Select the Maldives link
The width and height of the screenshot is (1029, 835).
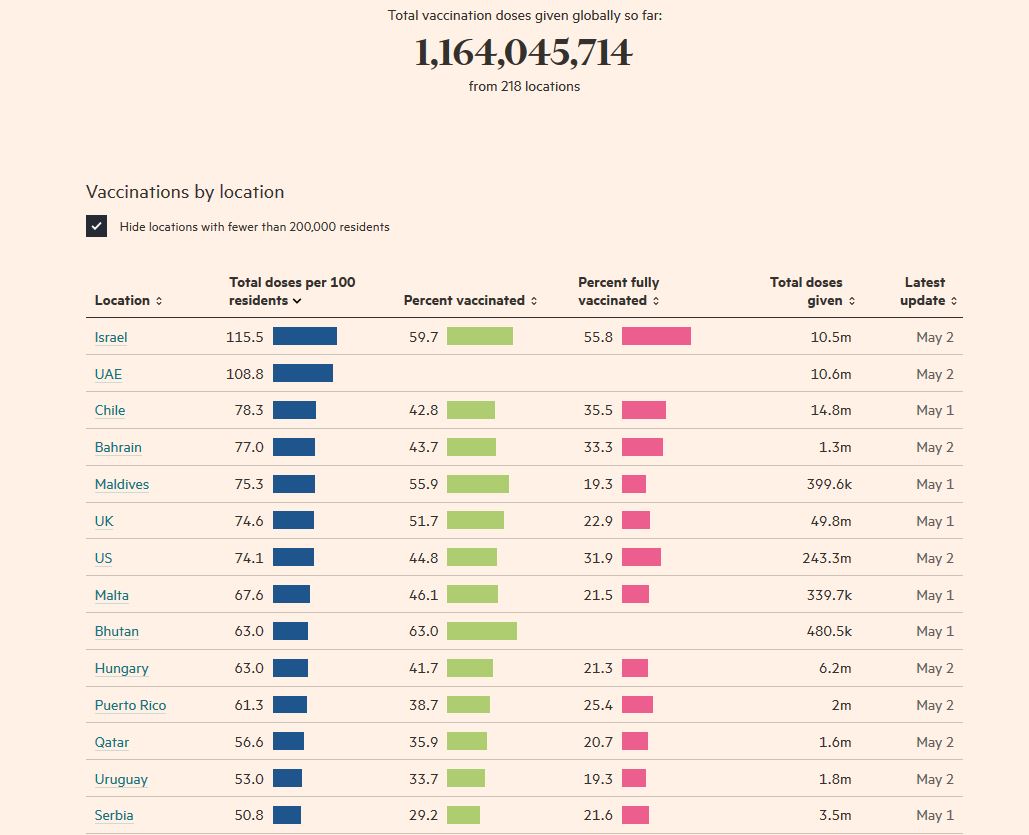[122, 484]
